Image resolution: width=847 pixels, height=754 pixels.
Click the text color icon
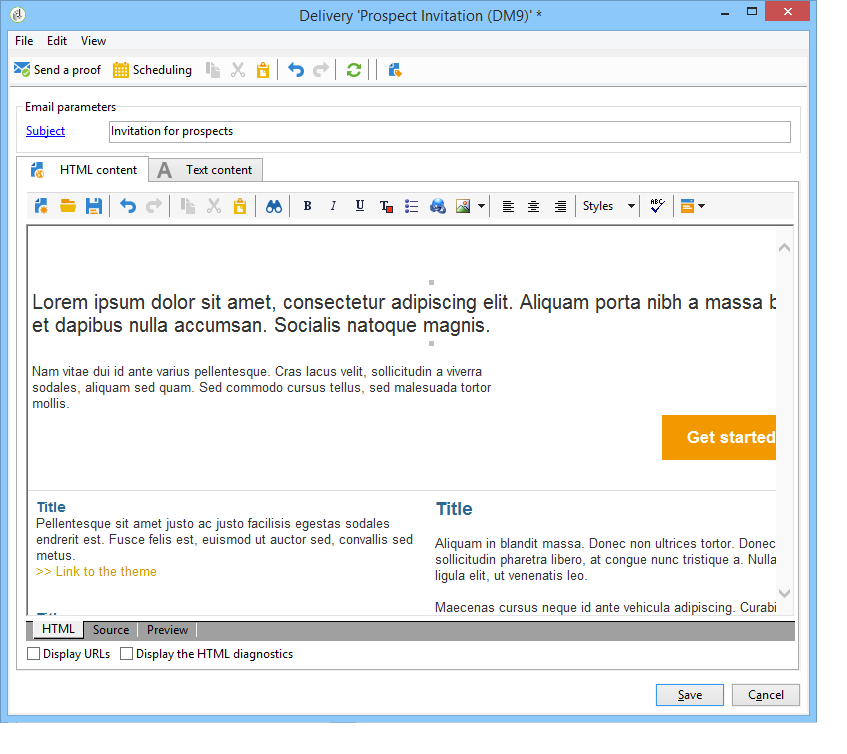(386, 206)
